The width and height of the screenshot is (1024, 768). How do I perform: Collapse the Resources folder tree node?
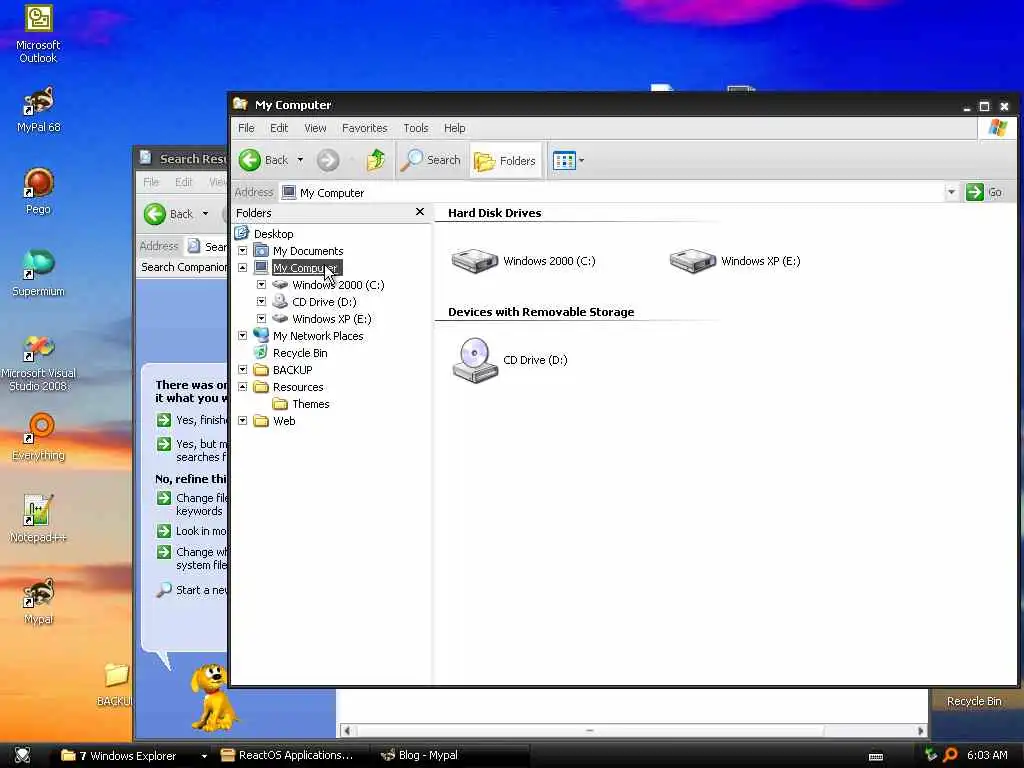(x=242, y=387)
